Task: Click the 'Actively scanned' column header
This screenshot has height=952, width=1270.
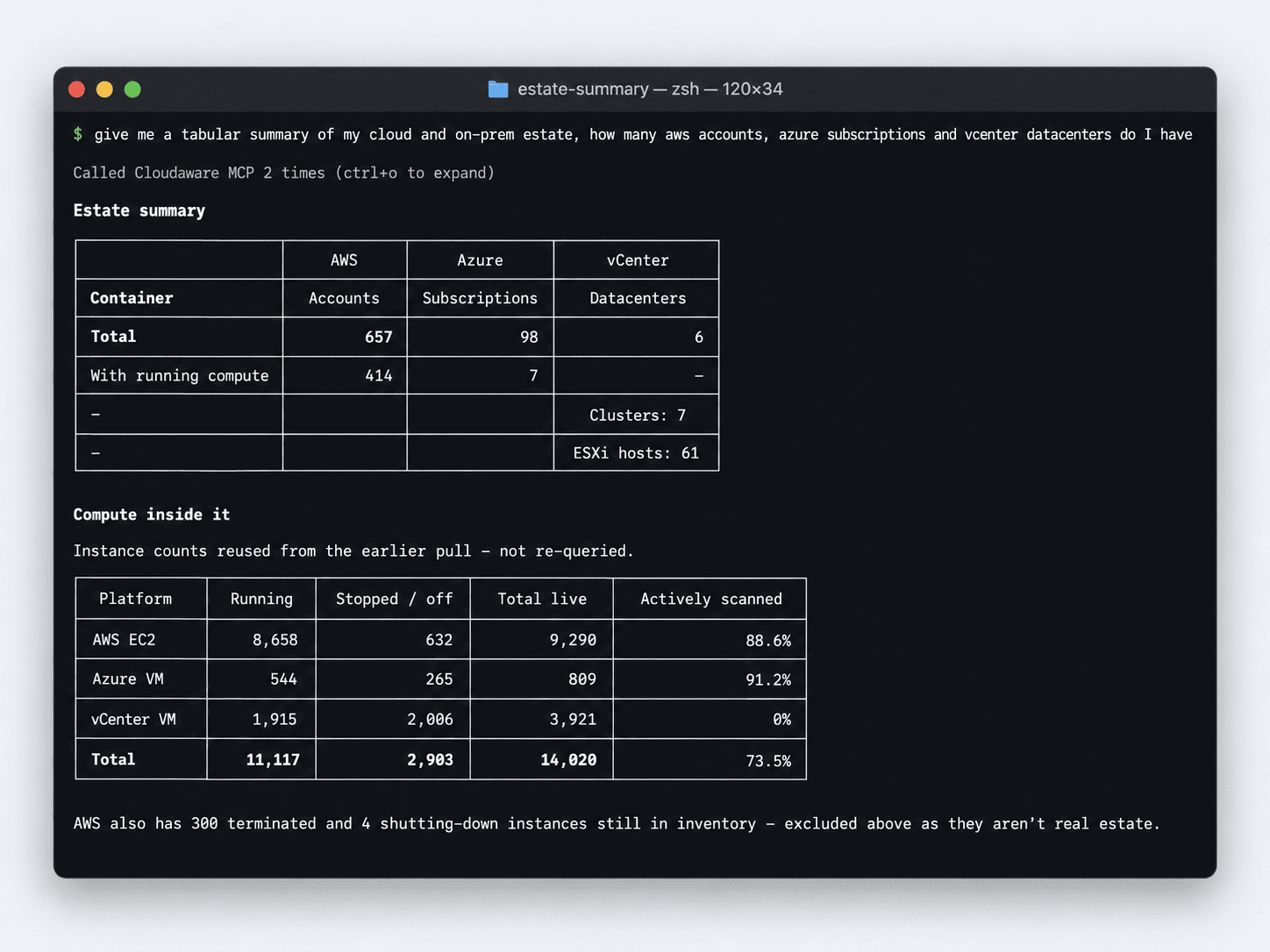Action: 710,599
